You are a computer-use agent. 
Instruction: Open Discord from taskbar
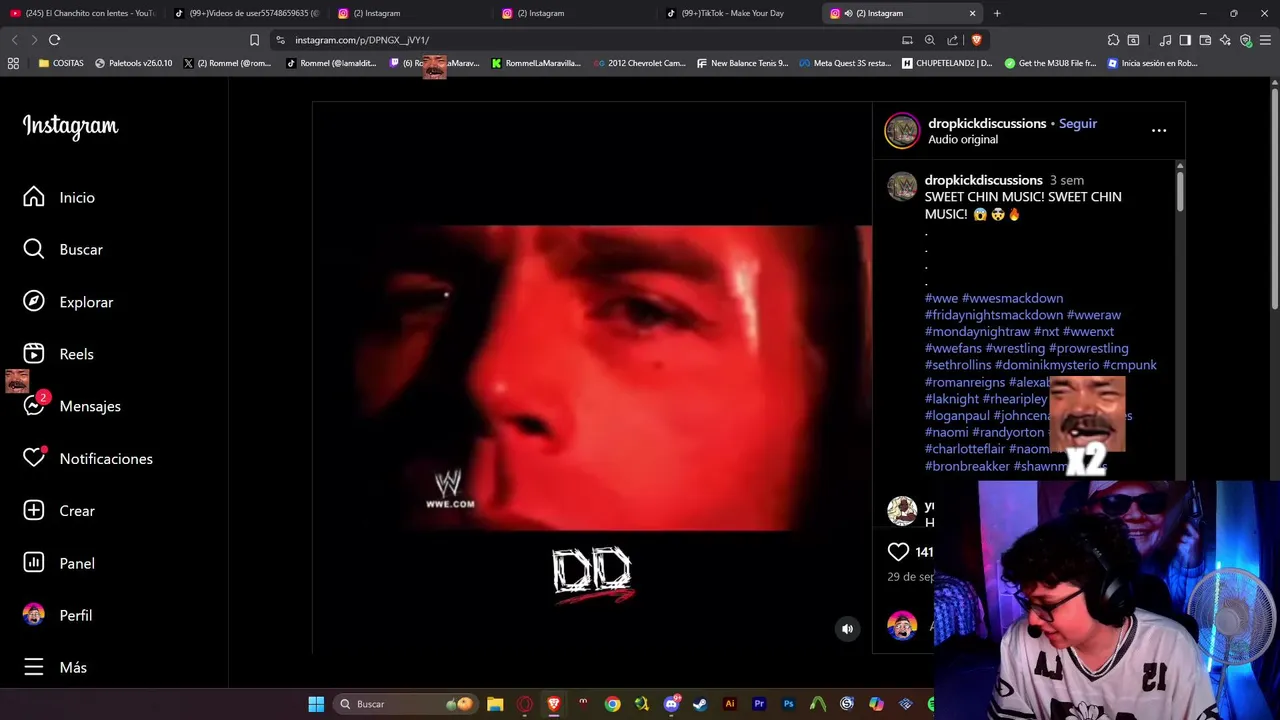coord(671,704)
